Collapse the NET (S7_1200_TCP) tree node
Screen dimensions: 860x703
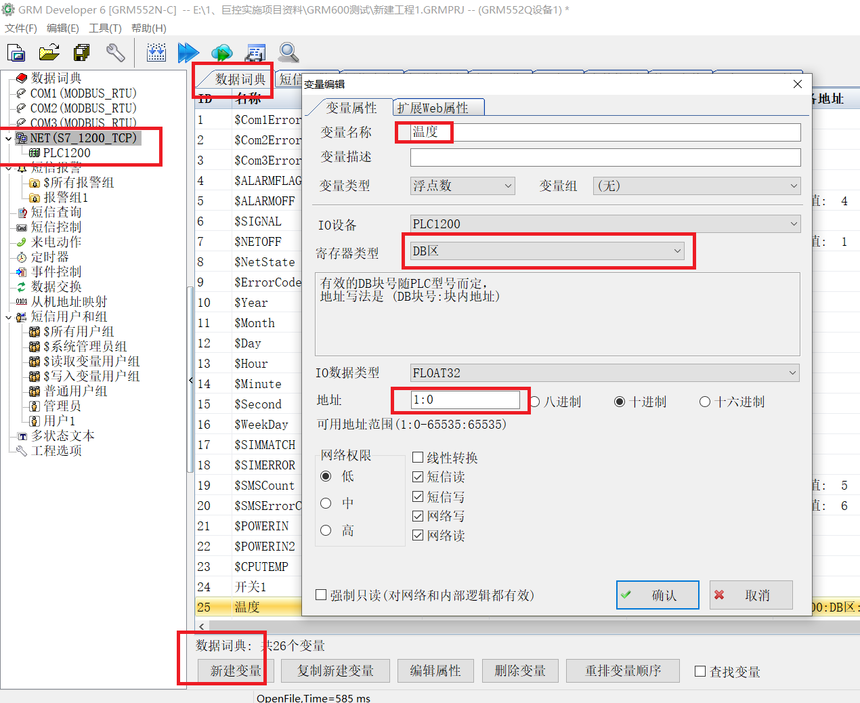pyautogui.click(x=8, y=138)
